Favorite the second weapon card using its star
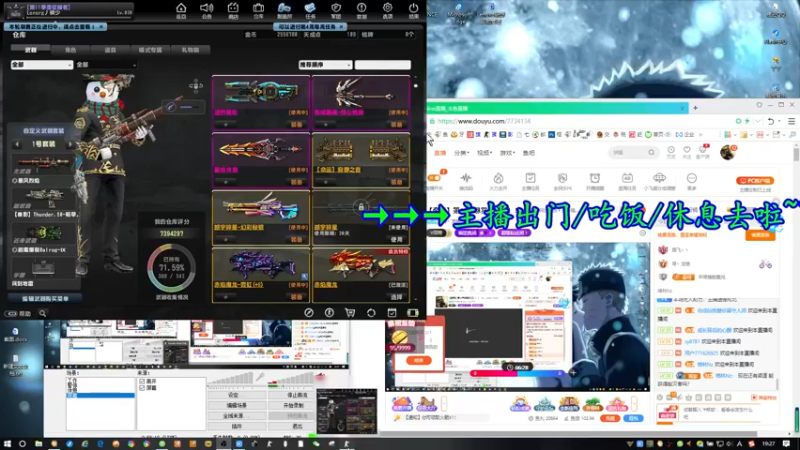 (326, 124)
